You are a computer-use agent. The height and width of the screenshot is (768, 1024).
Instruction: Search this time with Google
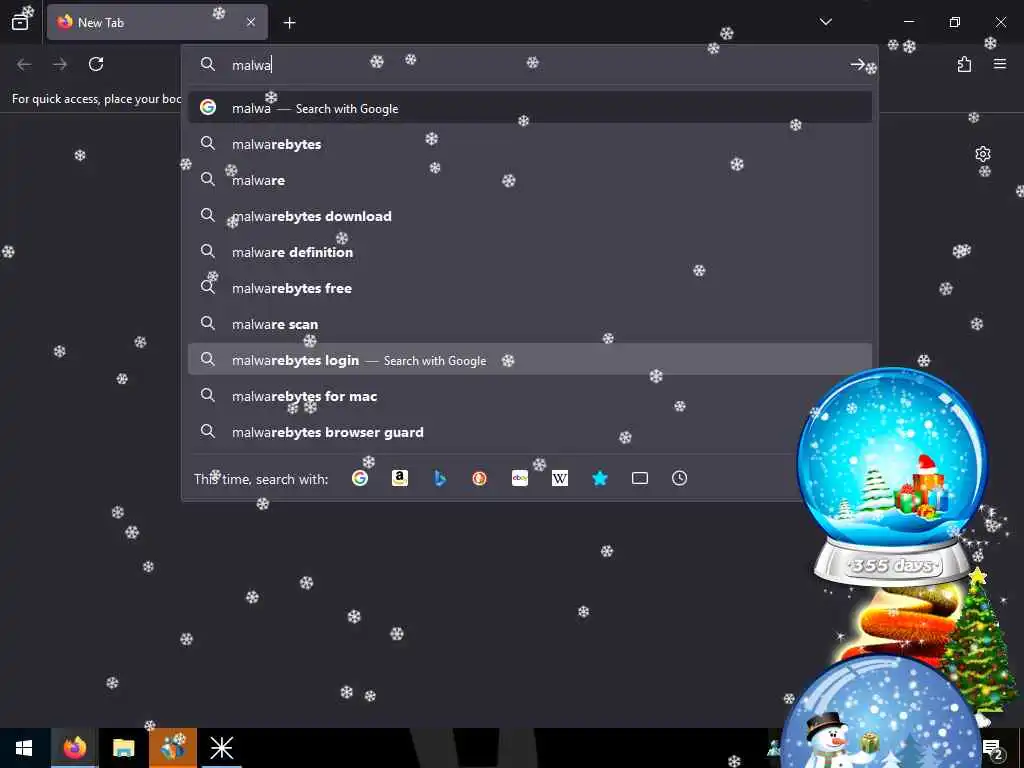[x=360, y=478]
